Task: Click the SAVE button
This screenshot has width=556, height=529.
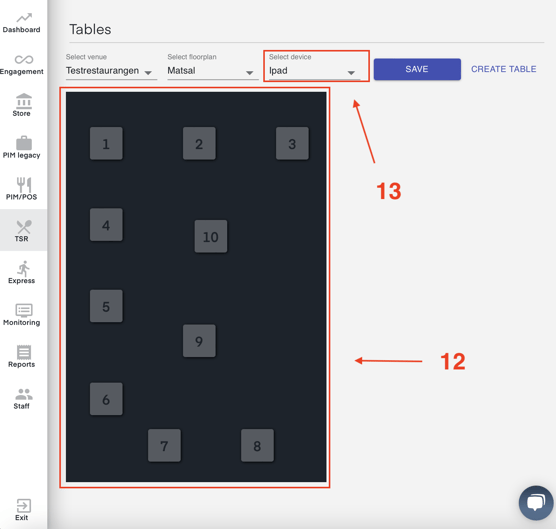Action: (417, 69)
